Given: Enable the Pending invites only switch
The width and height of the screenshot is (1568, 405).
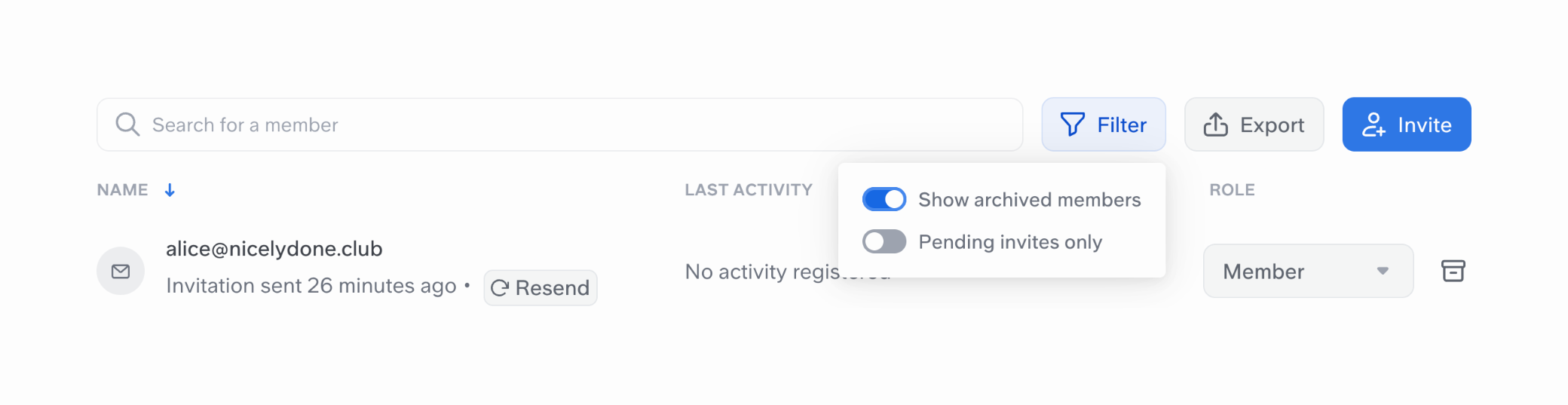Looking at the screenshot, I should (884, 241).
